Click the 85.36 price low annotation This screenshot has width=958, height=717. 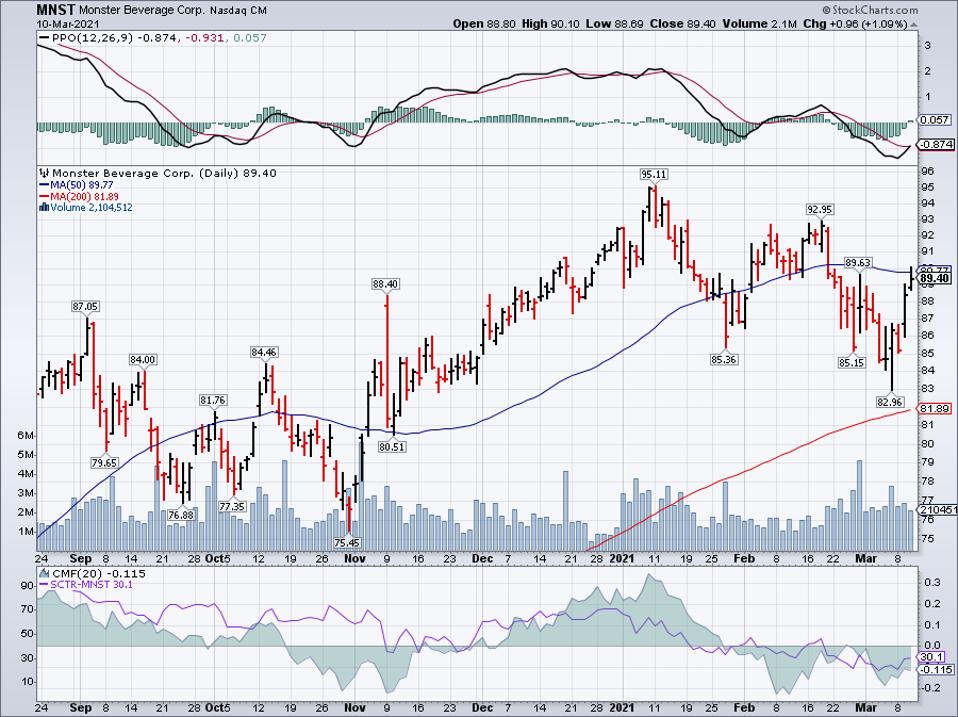[x=724, y=359]
